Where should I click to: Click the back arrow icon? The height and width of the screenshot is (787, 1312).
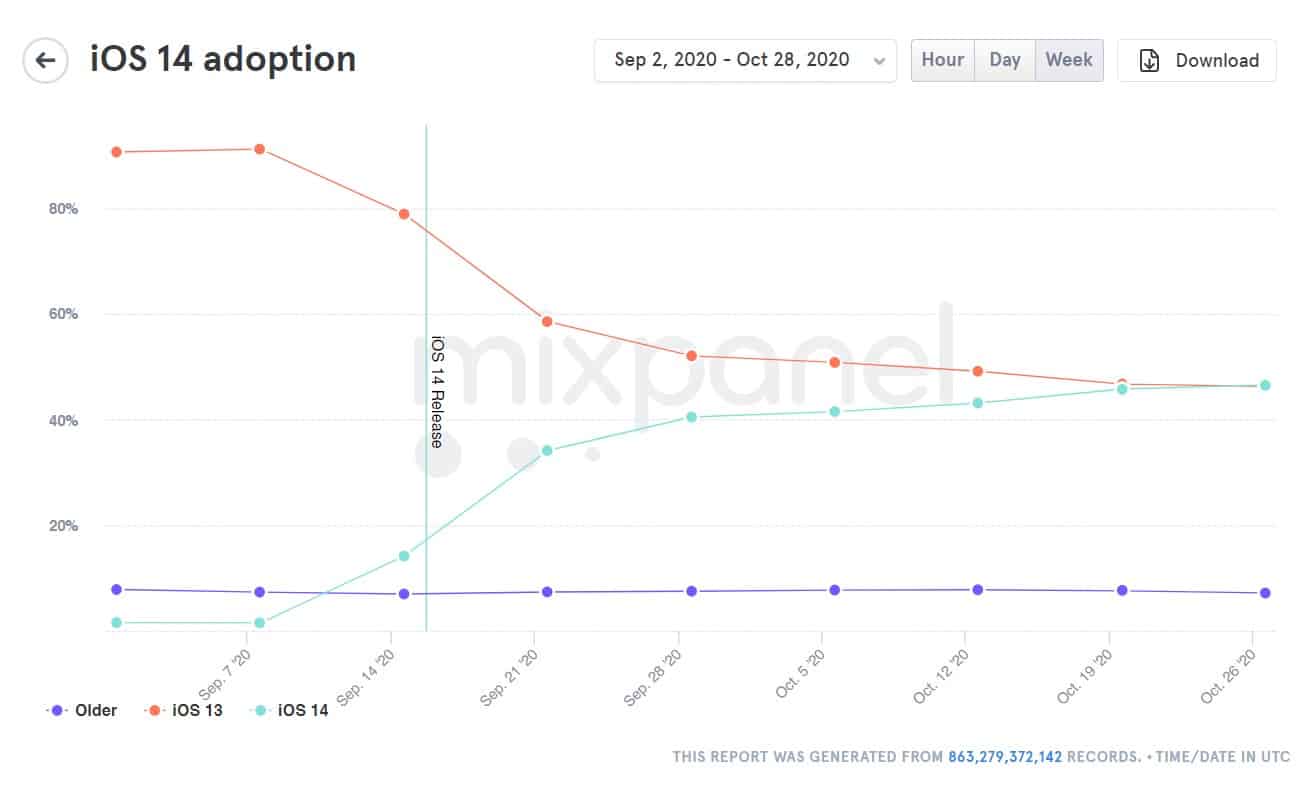[46, 60]
